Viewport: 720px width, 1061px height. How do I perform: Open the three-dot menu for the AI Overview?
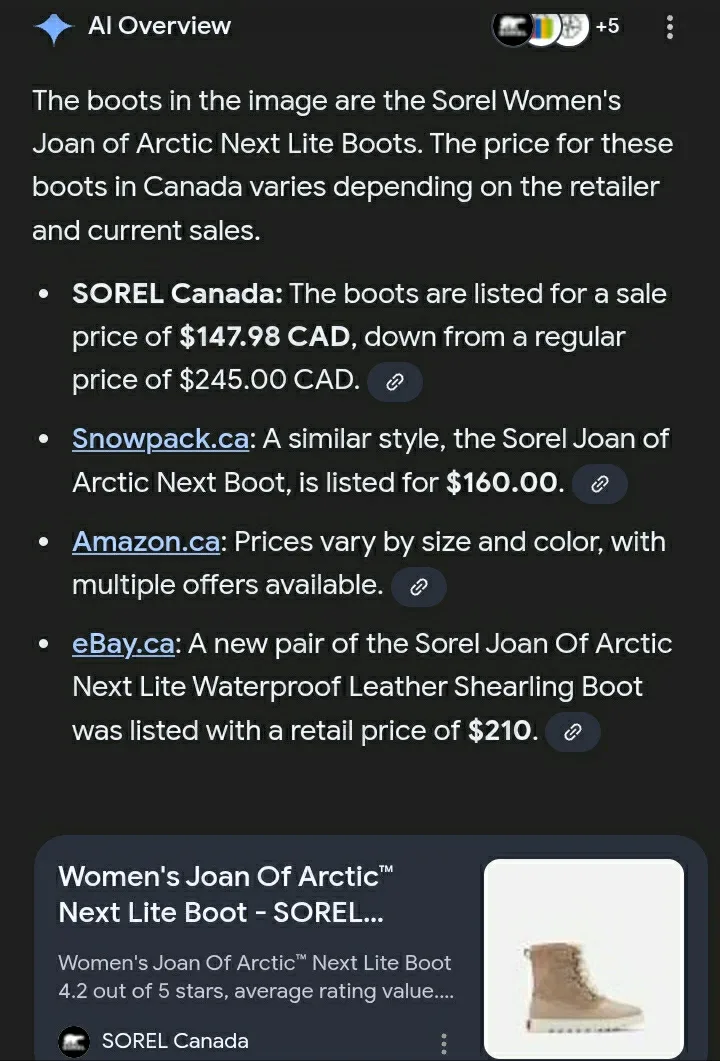click(669, 27)
